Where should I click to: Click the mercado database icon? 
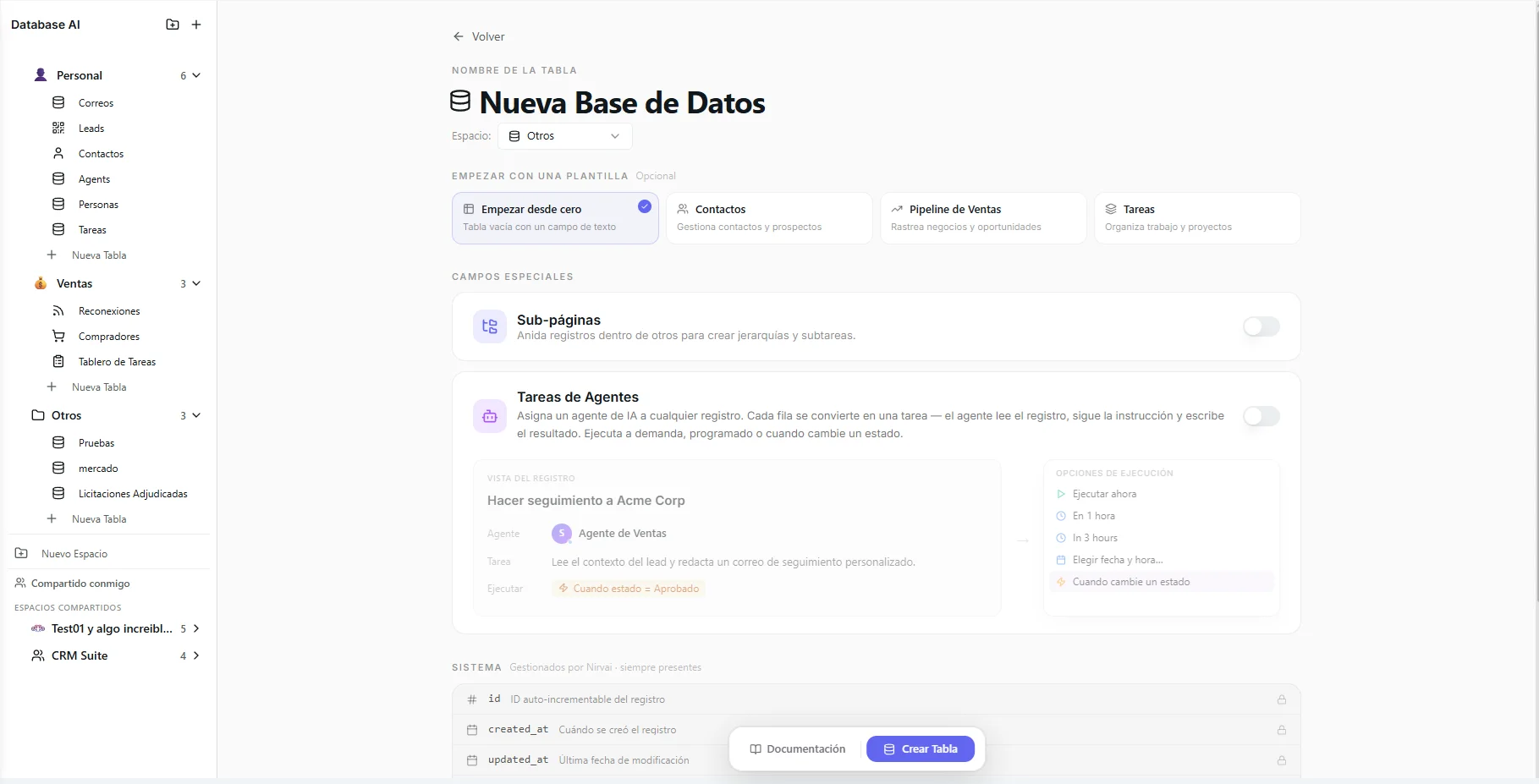point(58,468)
